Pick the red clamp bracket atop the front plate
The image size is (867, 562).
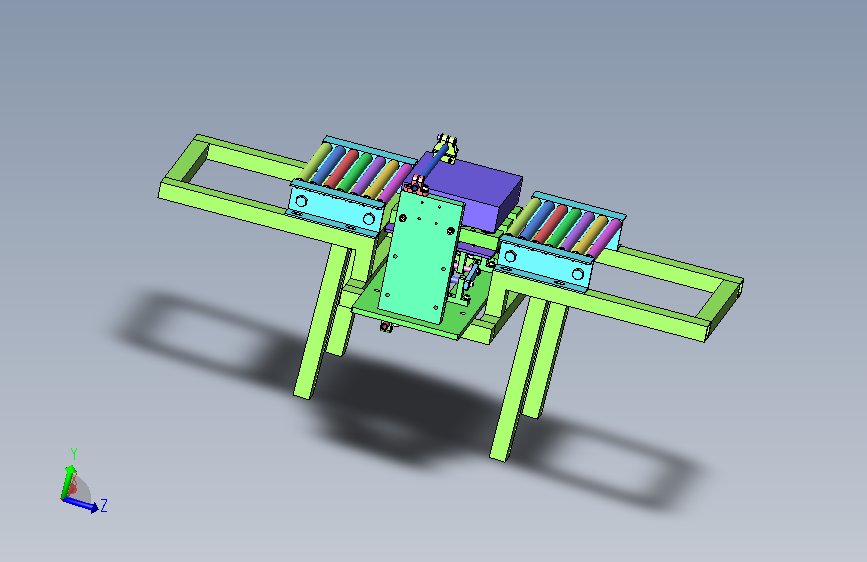[x=416, y=184]
